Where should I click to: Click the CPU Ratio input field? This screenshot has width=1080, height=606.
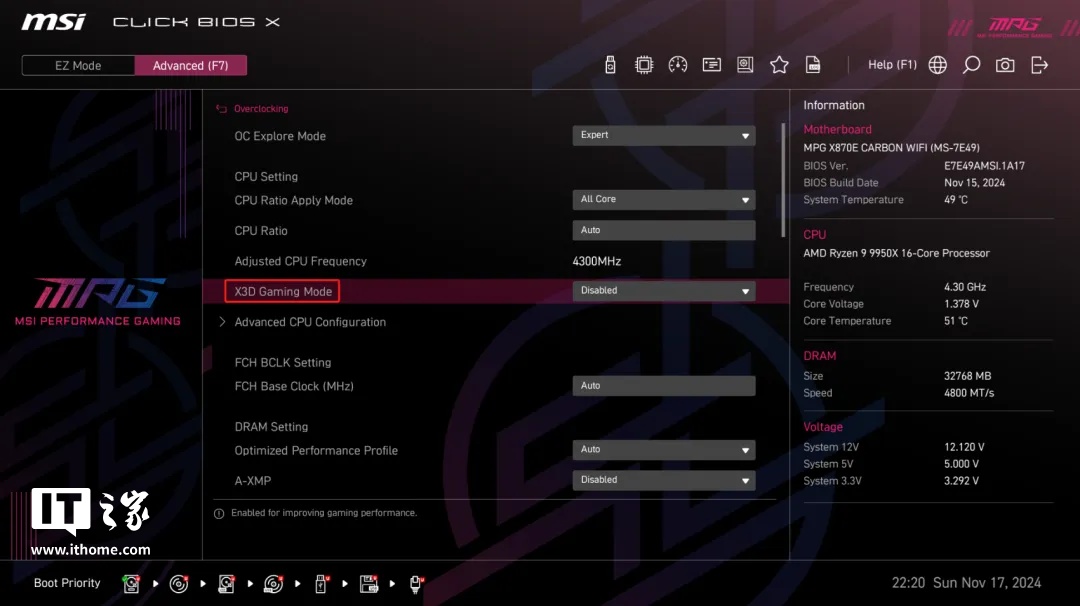coord(664,230)
